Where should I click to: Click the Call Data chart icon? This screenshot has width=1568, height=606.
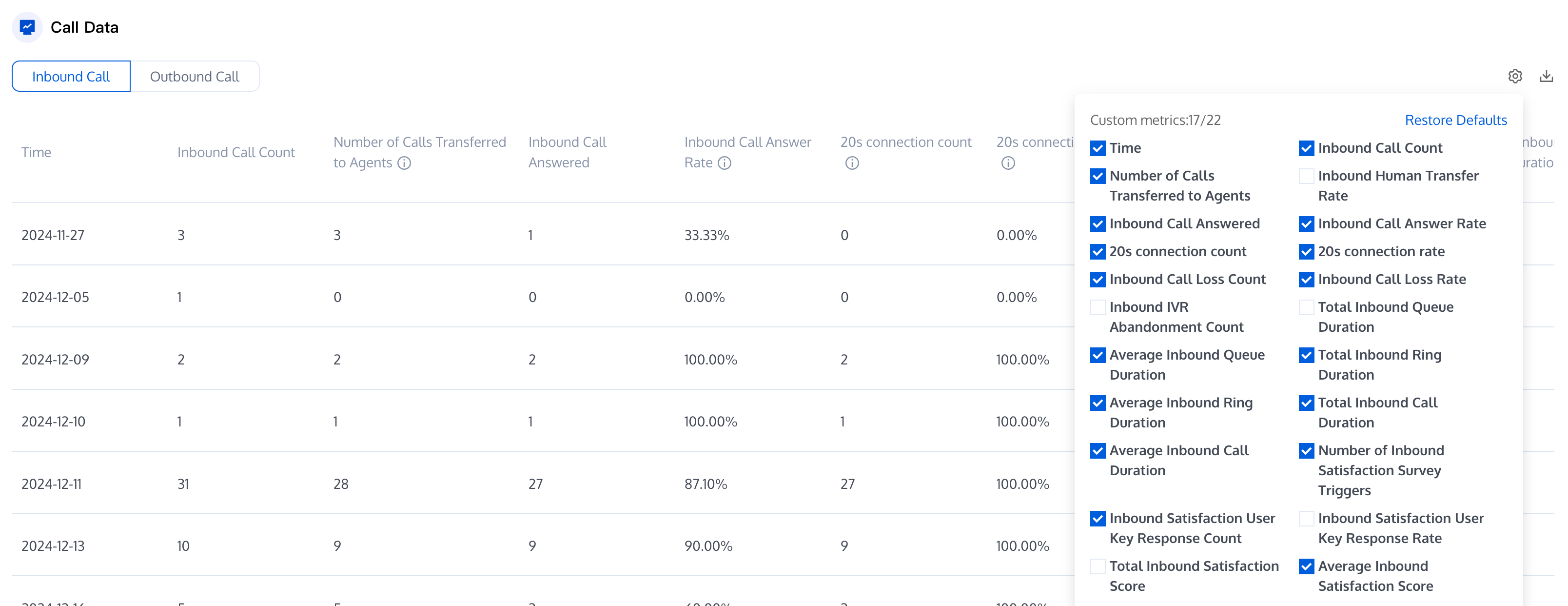tap(27, 27)
